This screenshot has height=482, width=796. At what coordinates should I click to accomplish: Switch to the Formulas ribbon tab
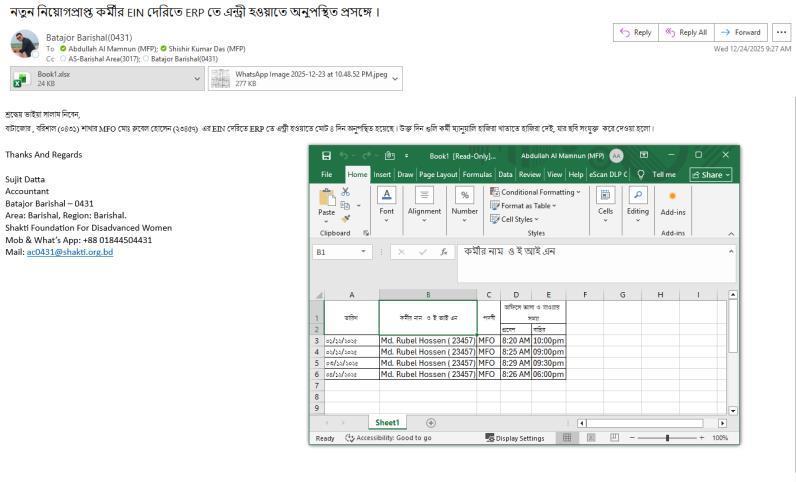pos(477,174)
